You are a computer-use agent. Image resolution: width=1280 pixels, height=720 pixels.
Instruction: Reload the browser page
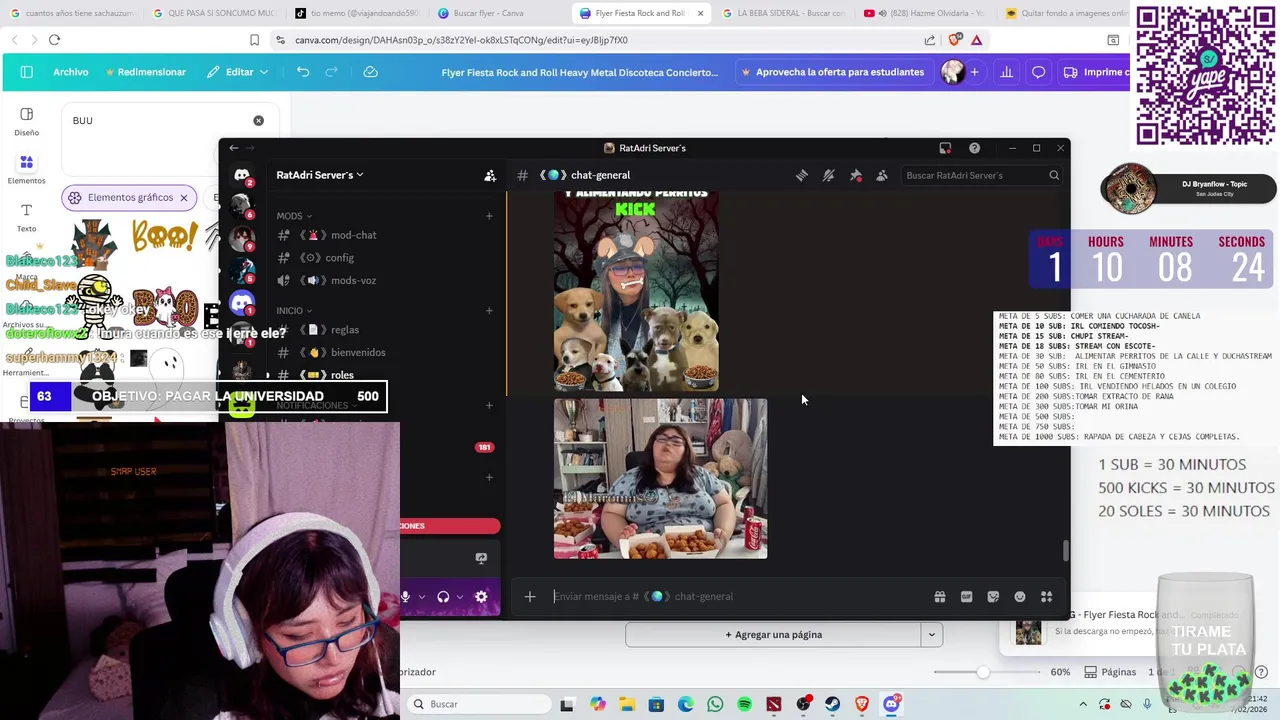[54, 40]
